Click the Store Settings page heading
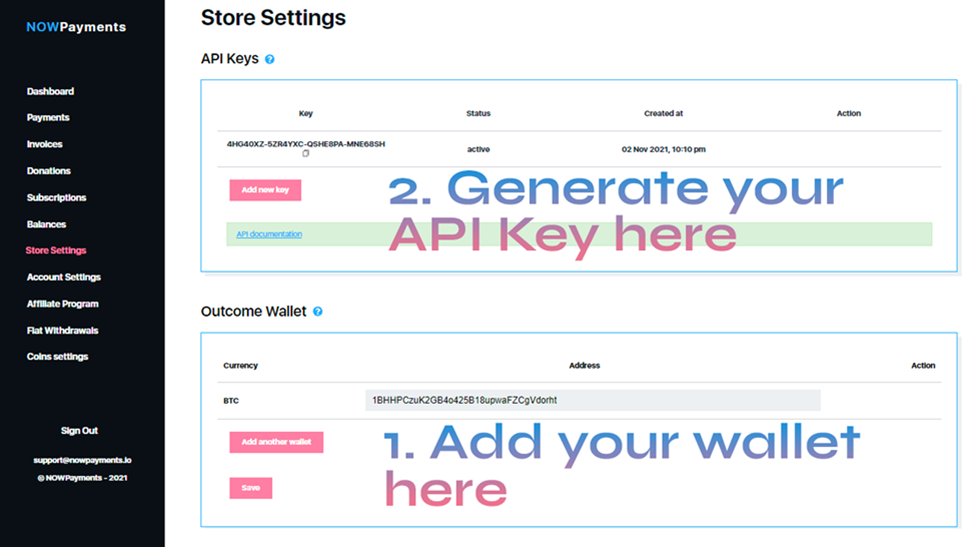Screen dimensions: 975x547 click(273, 17)
